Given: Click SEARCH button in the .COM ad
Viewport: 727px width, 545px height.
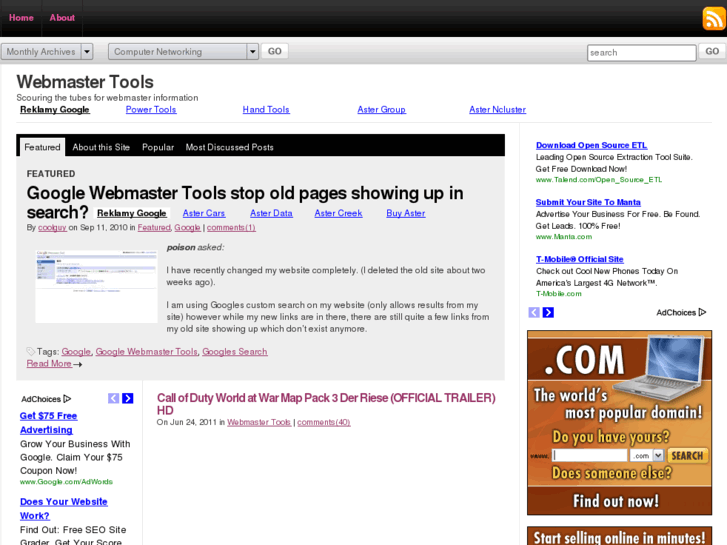Looking at the screenshot, I should click(688, 455).
